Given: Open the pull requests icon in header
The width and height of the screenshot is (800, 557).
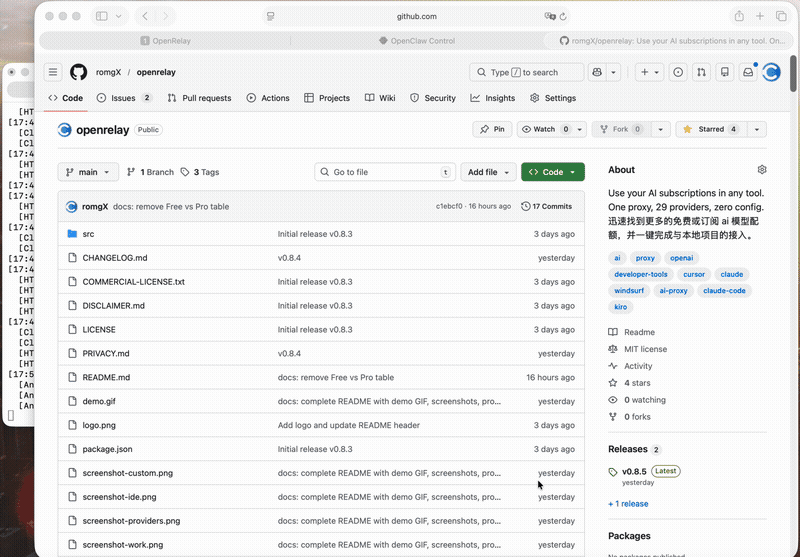Looking at the screenshot, I should click(x=702, y=72).
